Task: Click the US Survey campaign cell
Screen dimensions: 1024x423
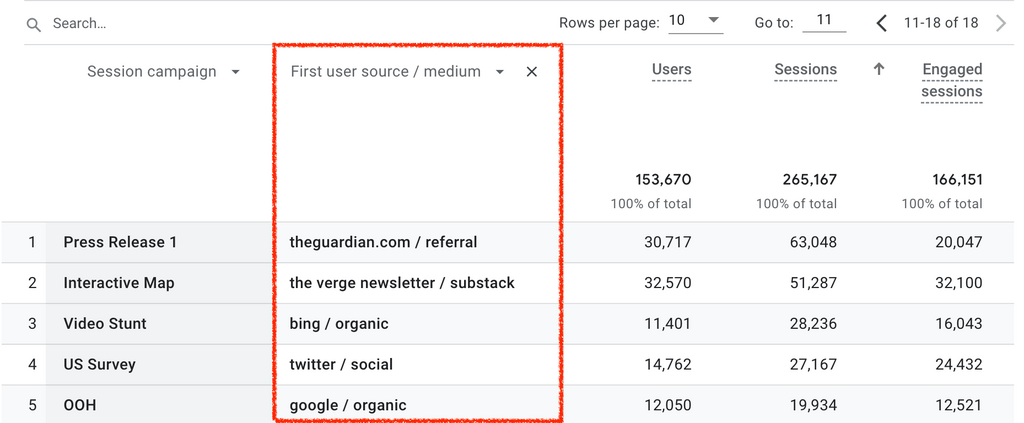Action: [101, 365]
